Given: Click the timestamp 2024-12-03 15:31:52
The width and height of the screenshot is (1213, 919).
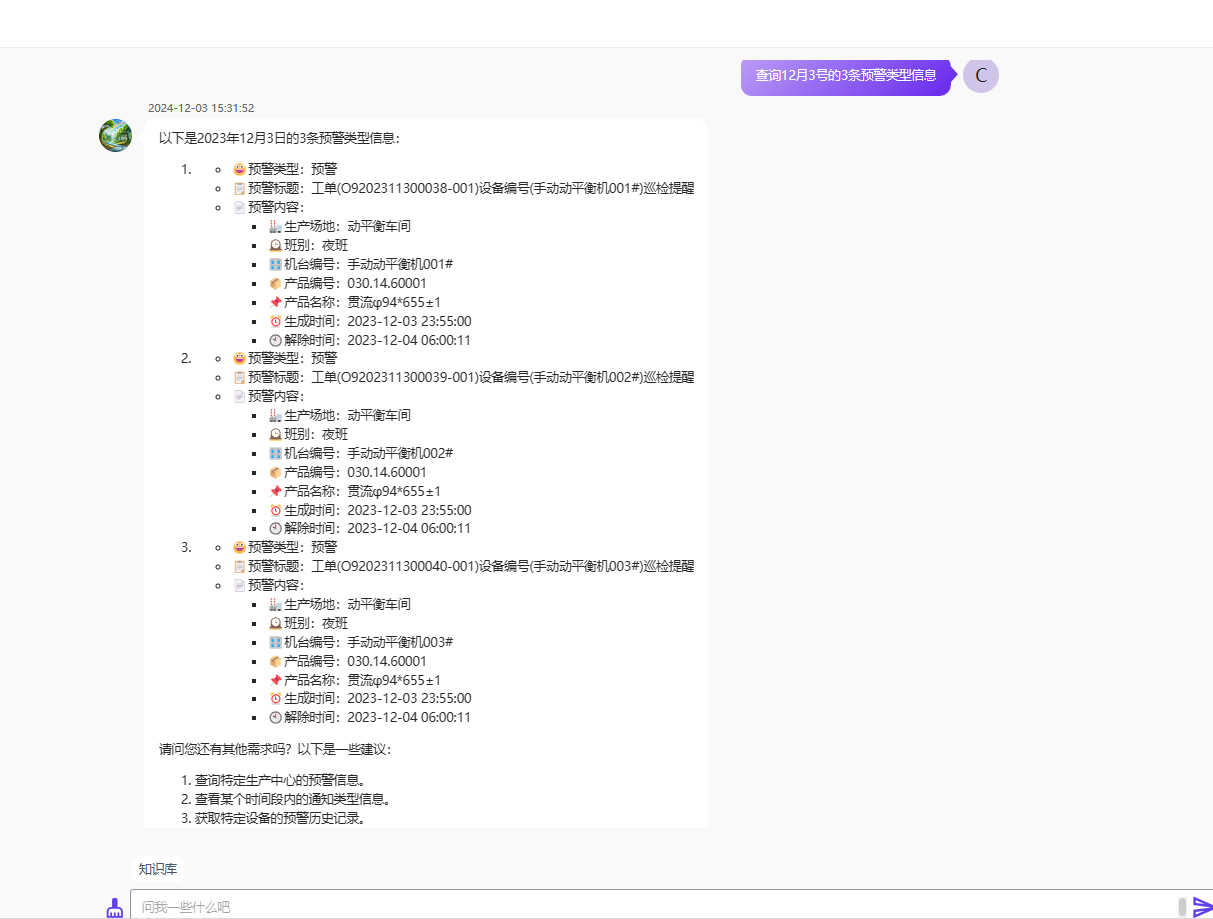Looking at the screenshot, I should pos(201,108).
